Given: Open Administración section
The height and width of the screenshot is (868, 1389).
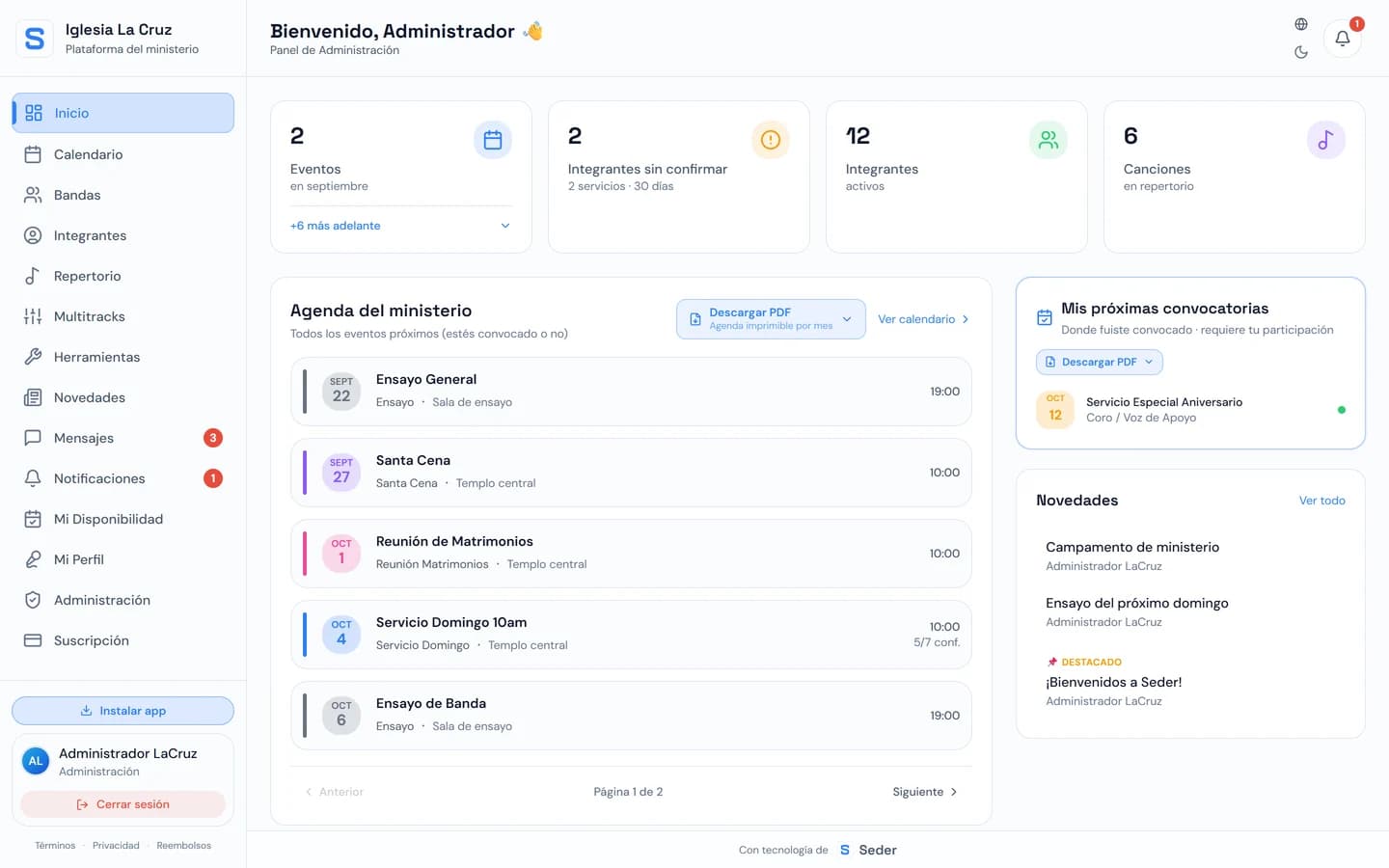Looking at the screenshot, I should coord(123,600).
